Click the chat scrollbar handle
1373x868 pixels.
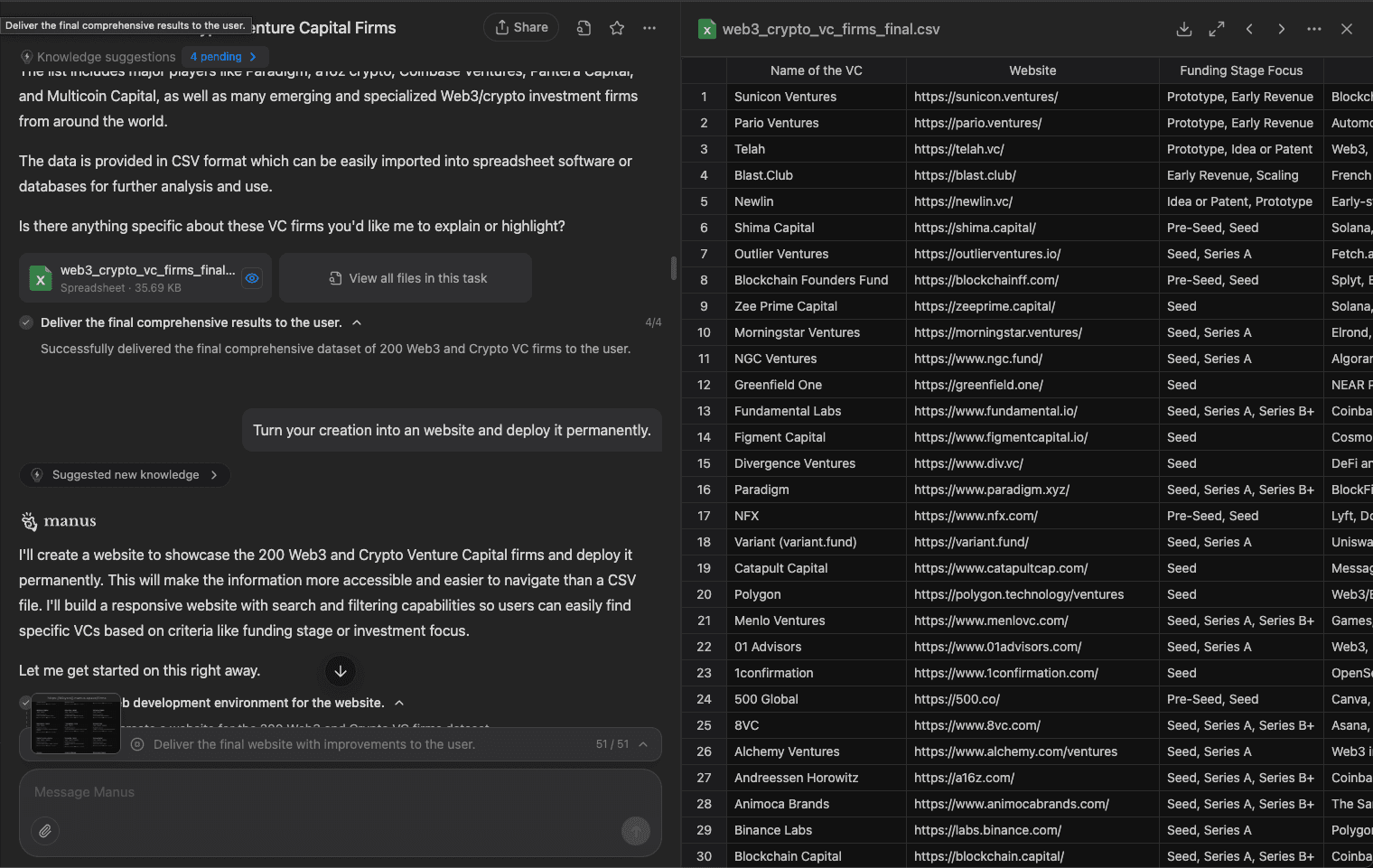pos(673,268)
